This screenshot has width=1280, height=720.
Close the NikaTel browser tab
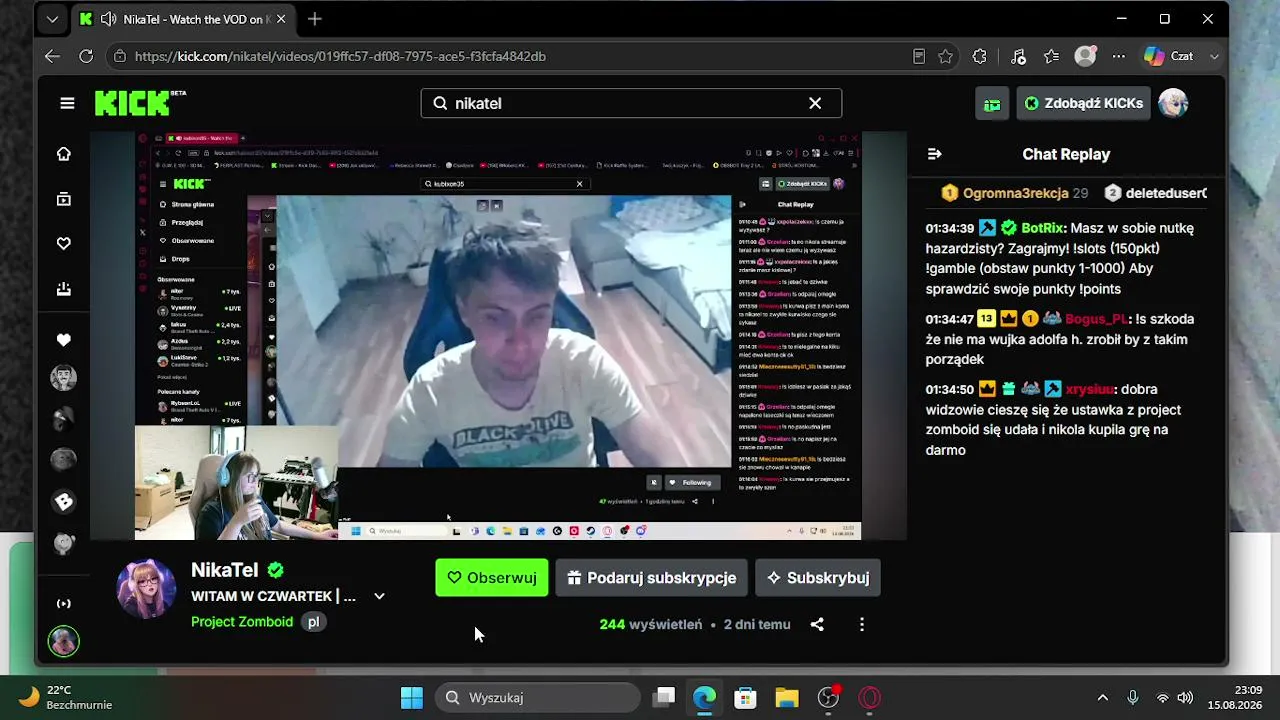coord(281,19)
